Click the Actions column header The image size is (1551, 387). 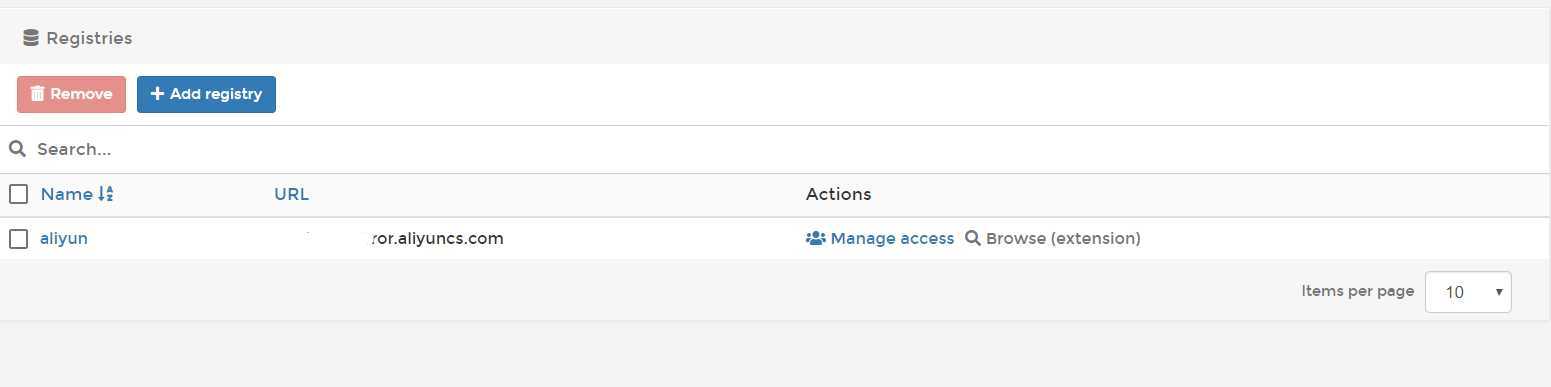point(838,194)
